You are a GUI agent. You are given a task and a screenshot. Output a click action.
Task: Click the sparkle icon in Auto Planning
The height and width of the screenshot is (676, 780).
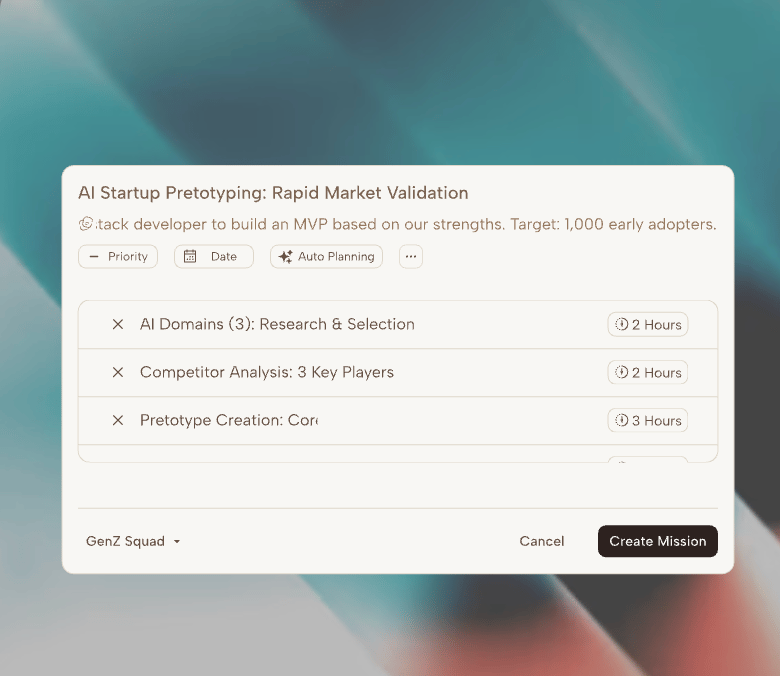tap(286, 257)
